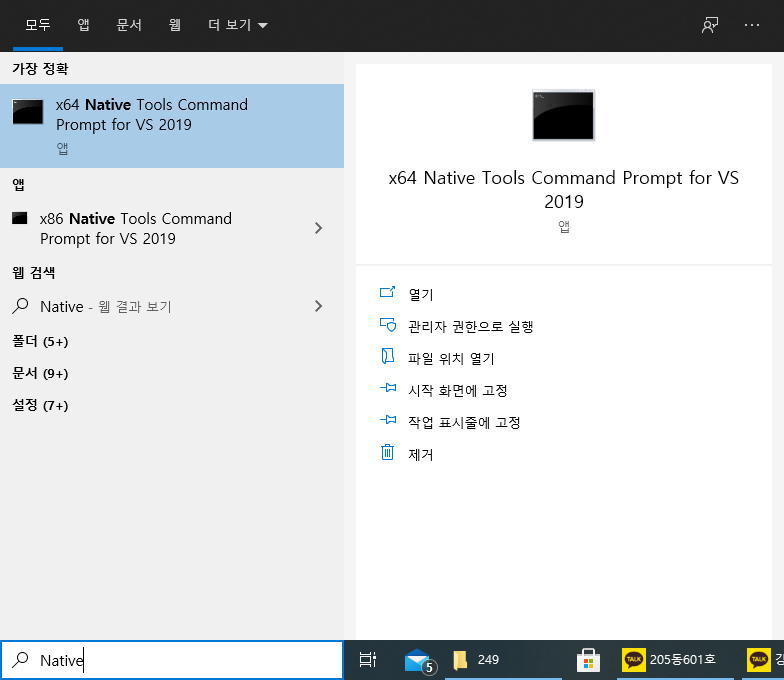
Task: Click the open icon beside 열기
Action: (388, 292)
